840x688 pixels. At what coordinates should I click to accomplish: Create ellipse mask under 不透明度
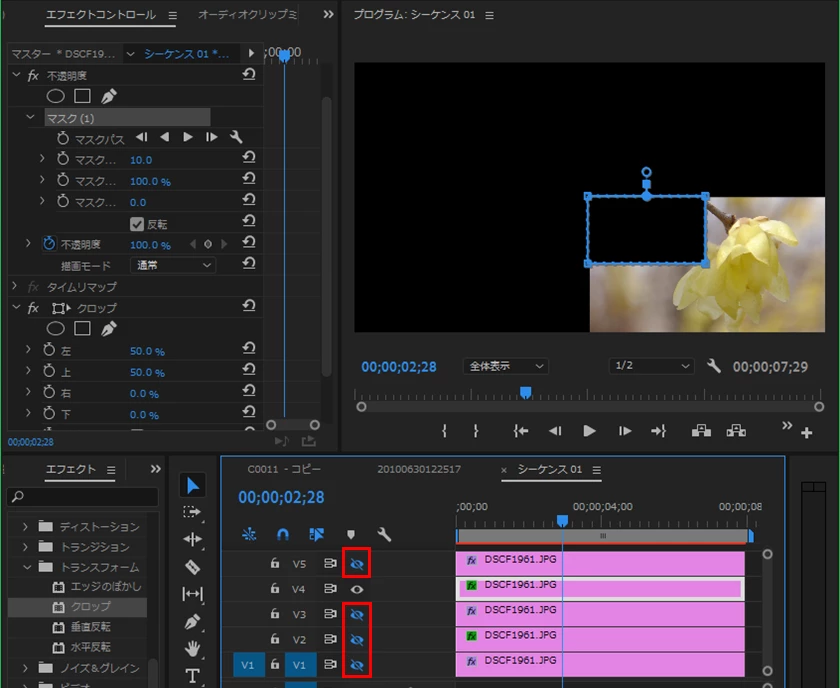[x=55, y=96]
